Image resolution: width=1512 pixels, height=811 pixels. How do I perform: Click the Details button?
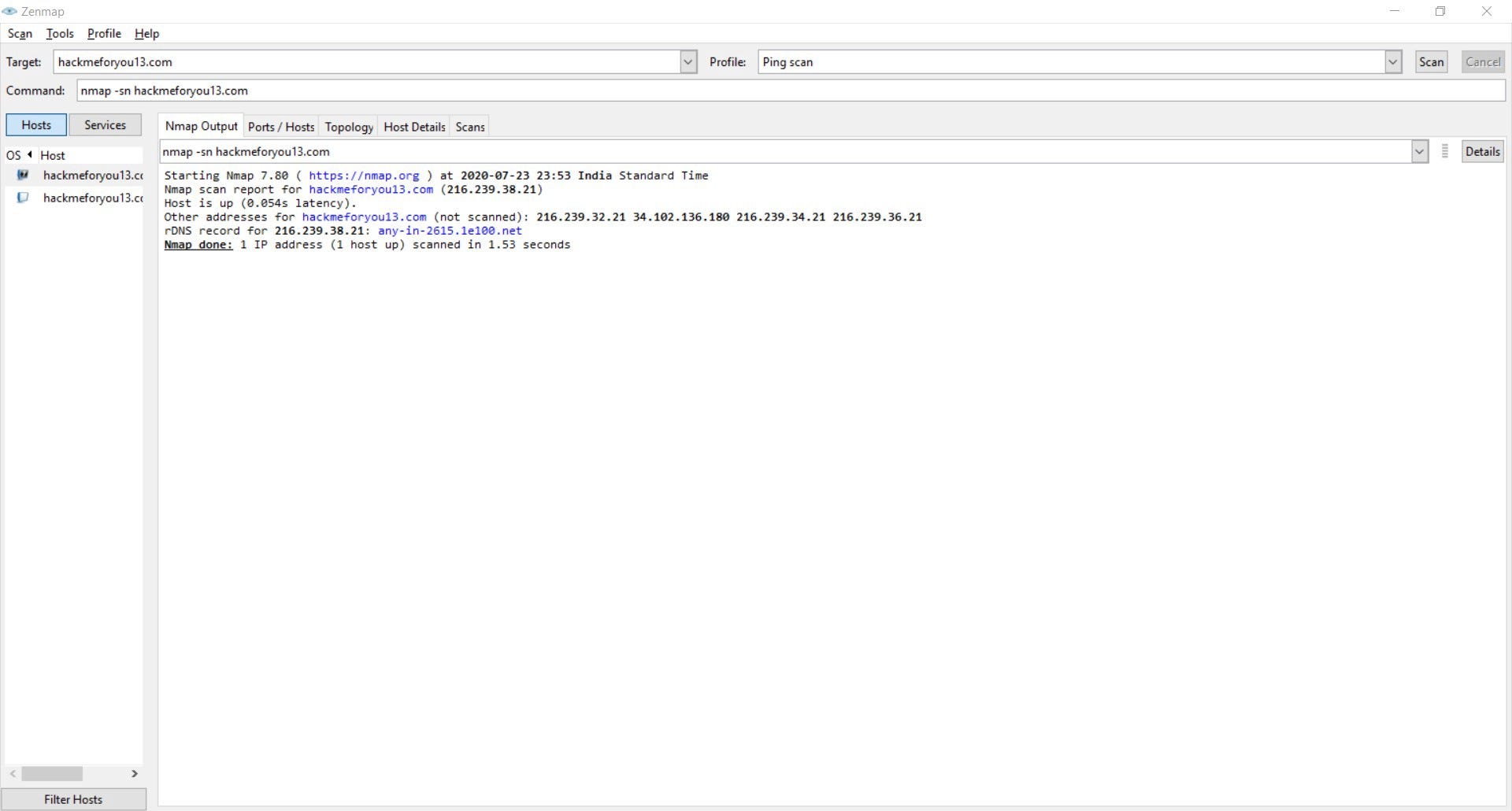click(1482, 151)
